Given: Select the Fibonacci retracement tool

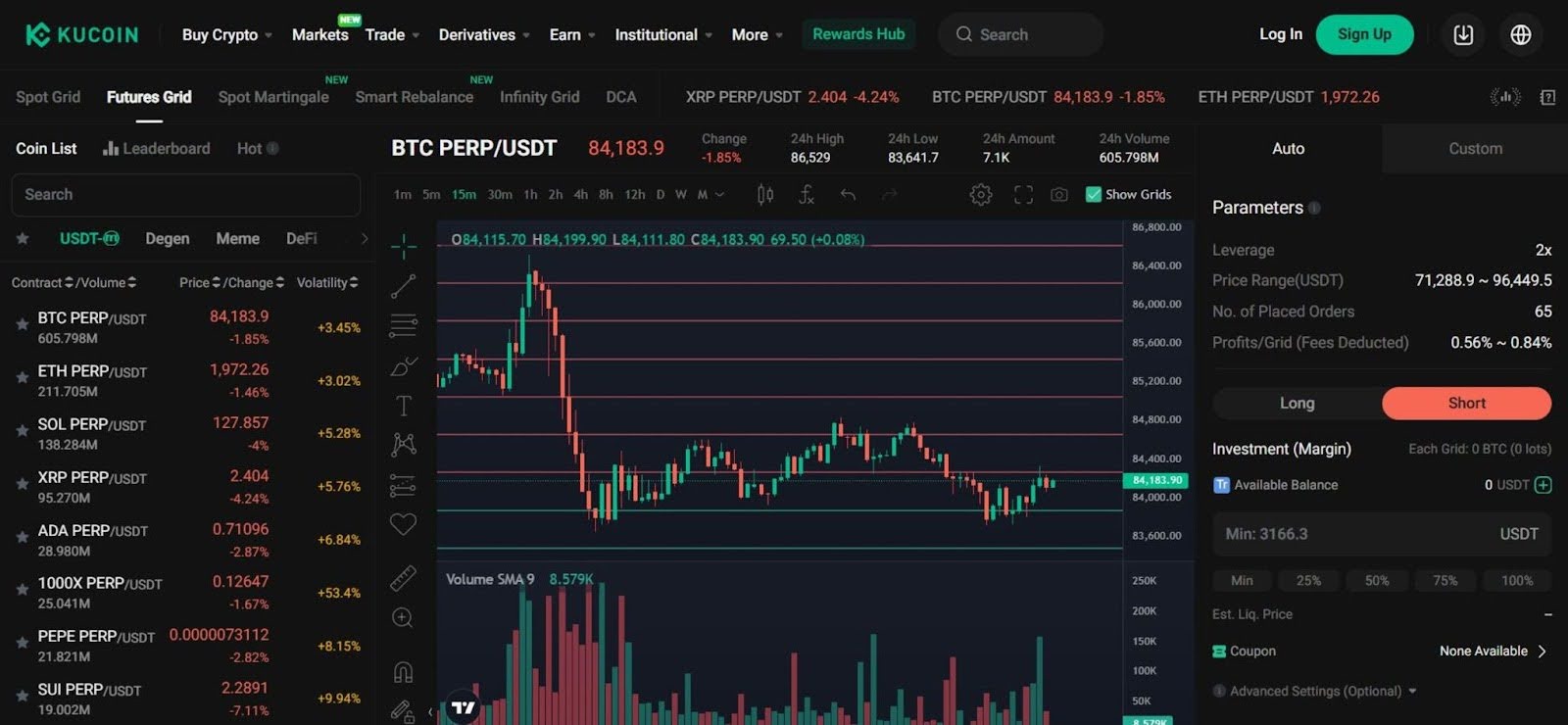Looking at the screenshot, I should click(x=404, y=325).
